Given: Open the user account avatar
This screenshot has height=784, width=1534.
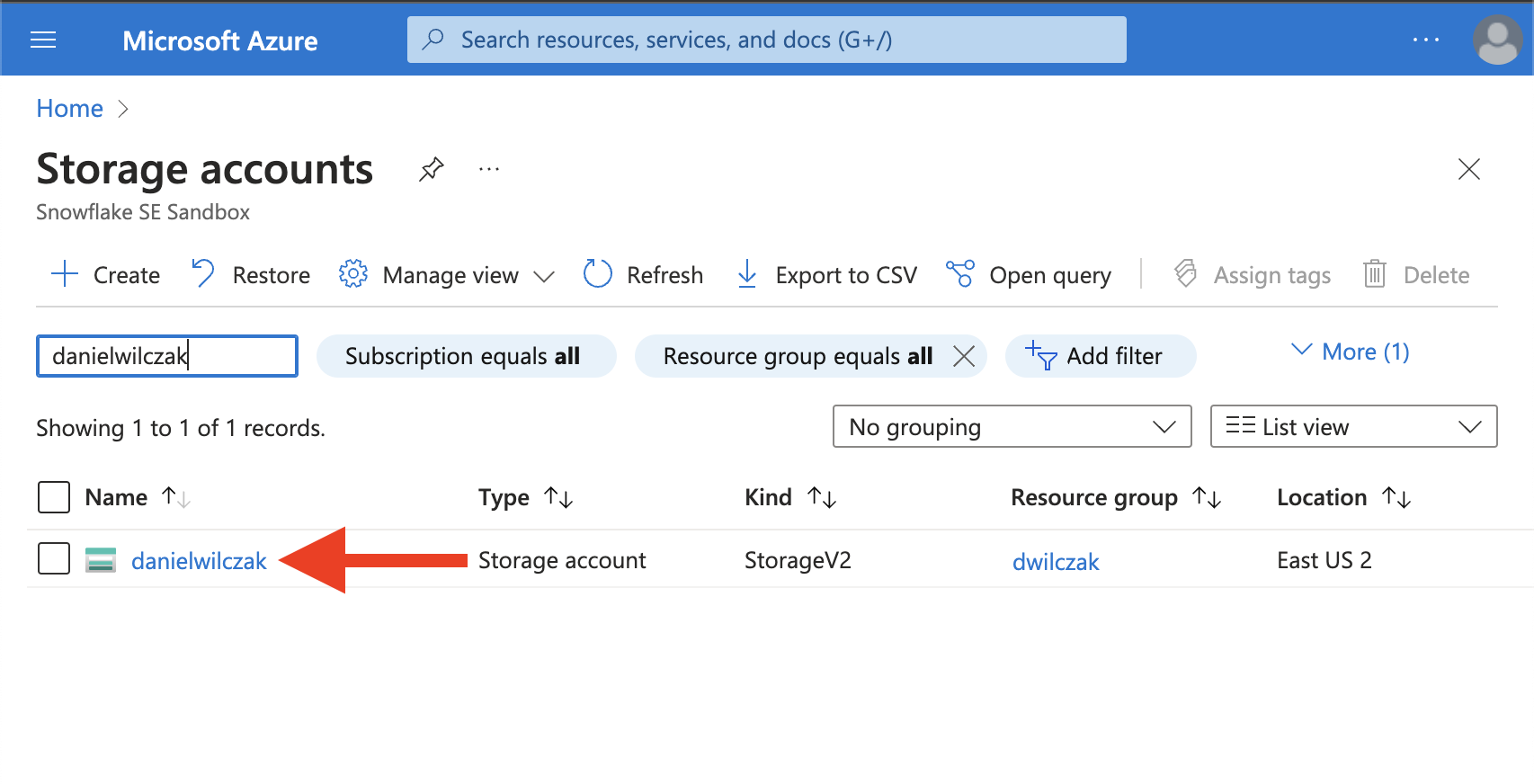Looking at the screenshot, I should (1497, 40).
